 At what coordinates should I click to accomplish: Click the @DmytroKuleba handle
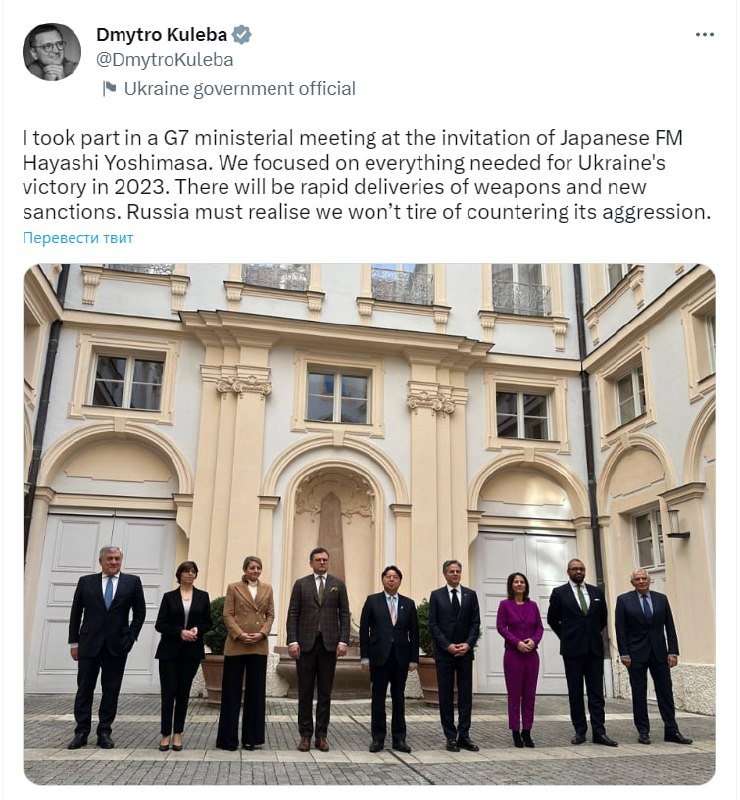point(164,60)
